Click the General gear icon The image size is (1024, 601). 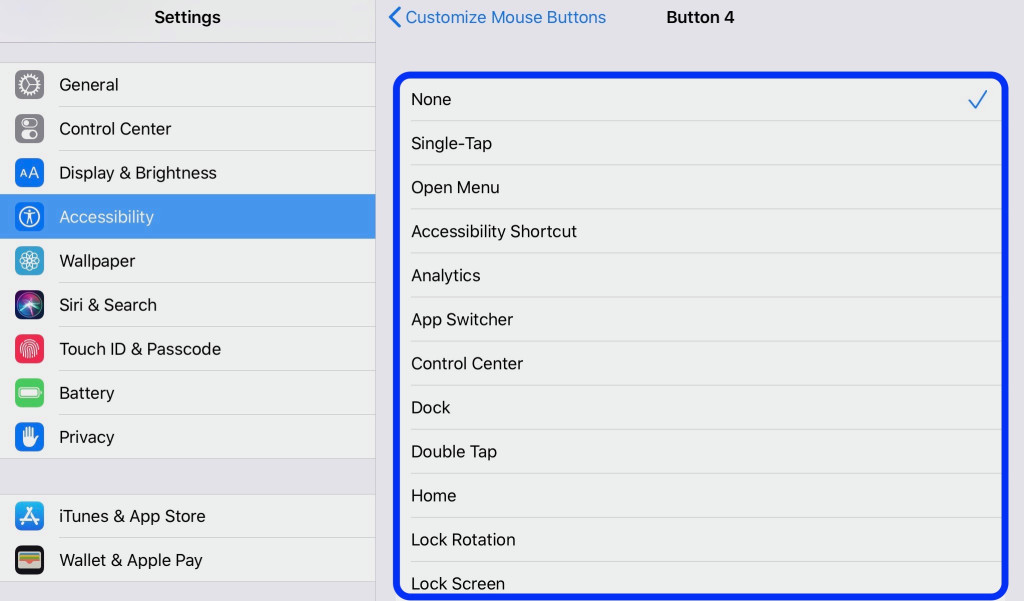[30, 85]
